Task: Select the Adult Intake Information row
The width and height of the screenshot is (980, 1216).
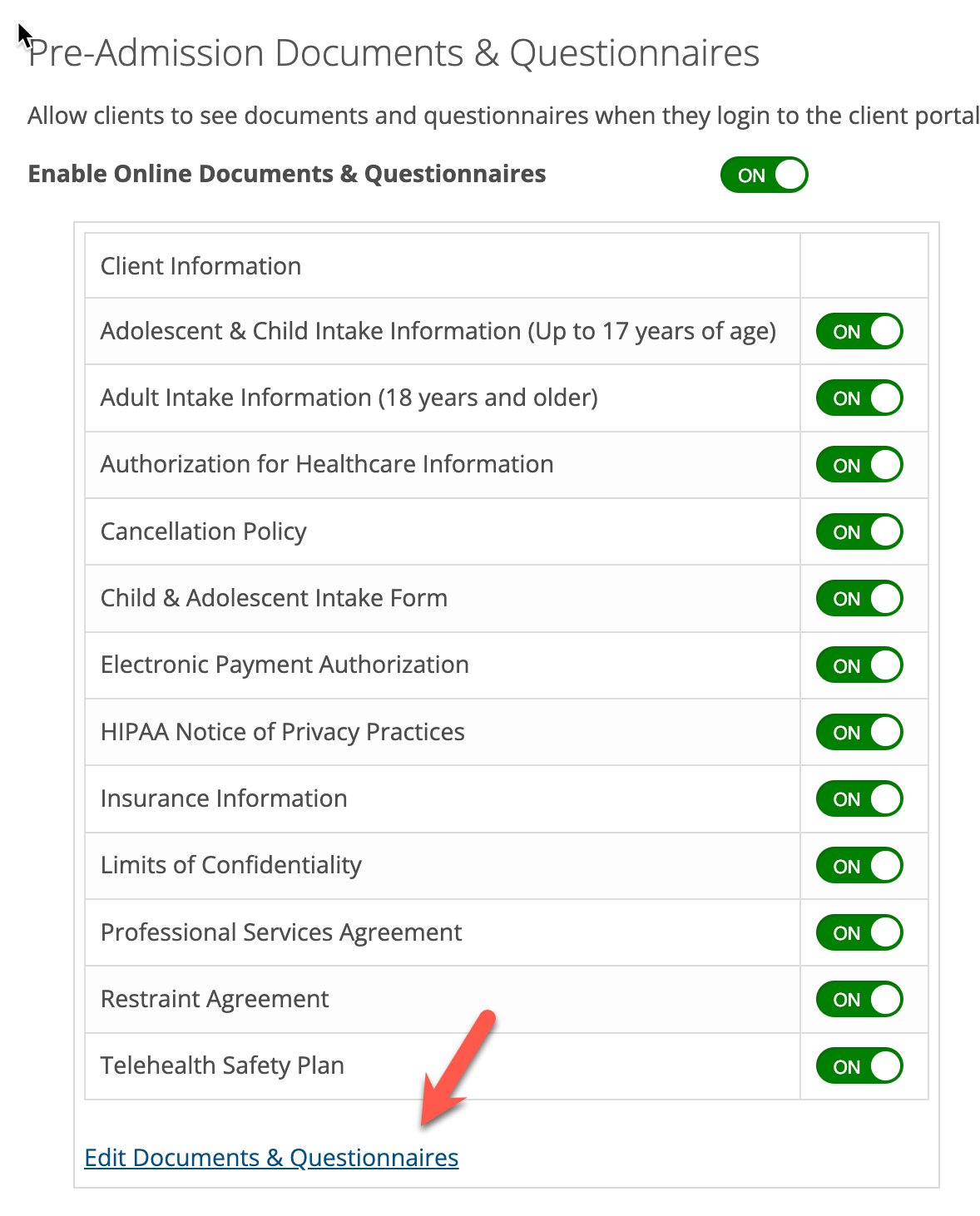Action: [349, 398]
